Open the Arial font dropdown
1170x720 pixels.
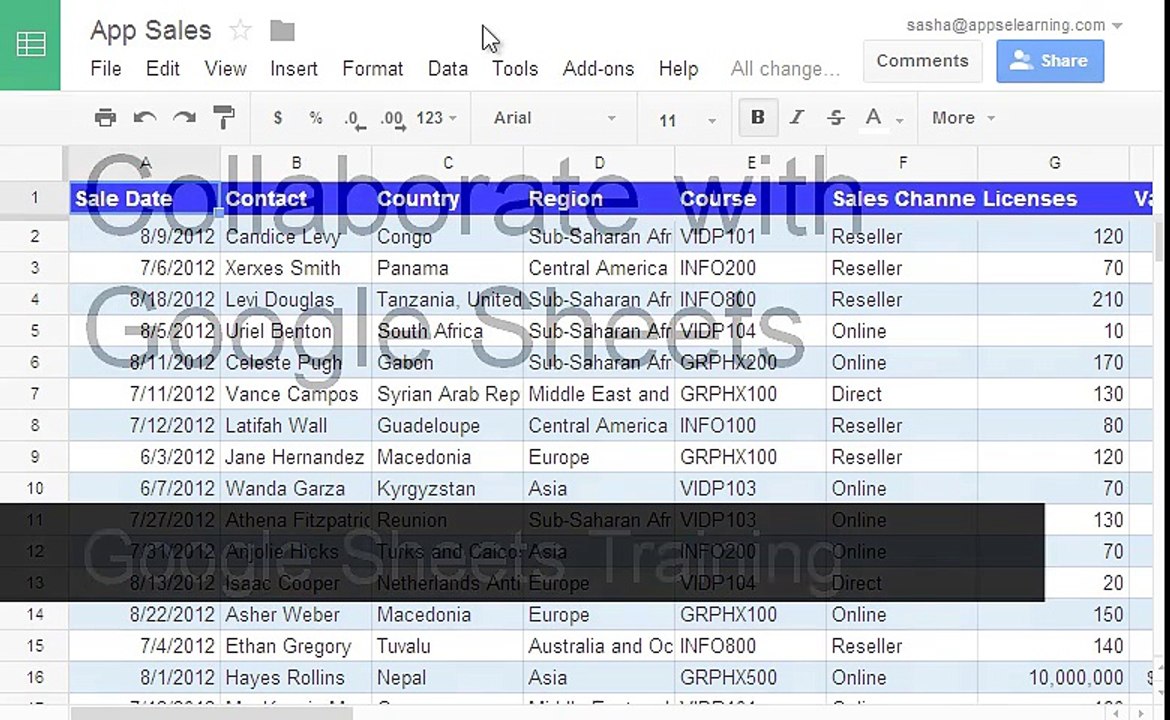(554, 118)
